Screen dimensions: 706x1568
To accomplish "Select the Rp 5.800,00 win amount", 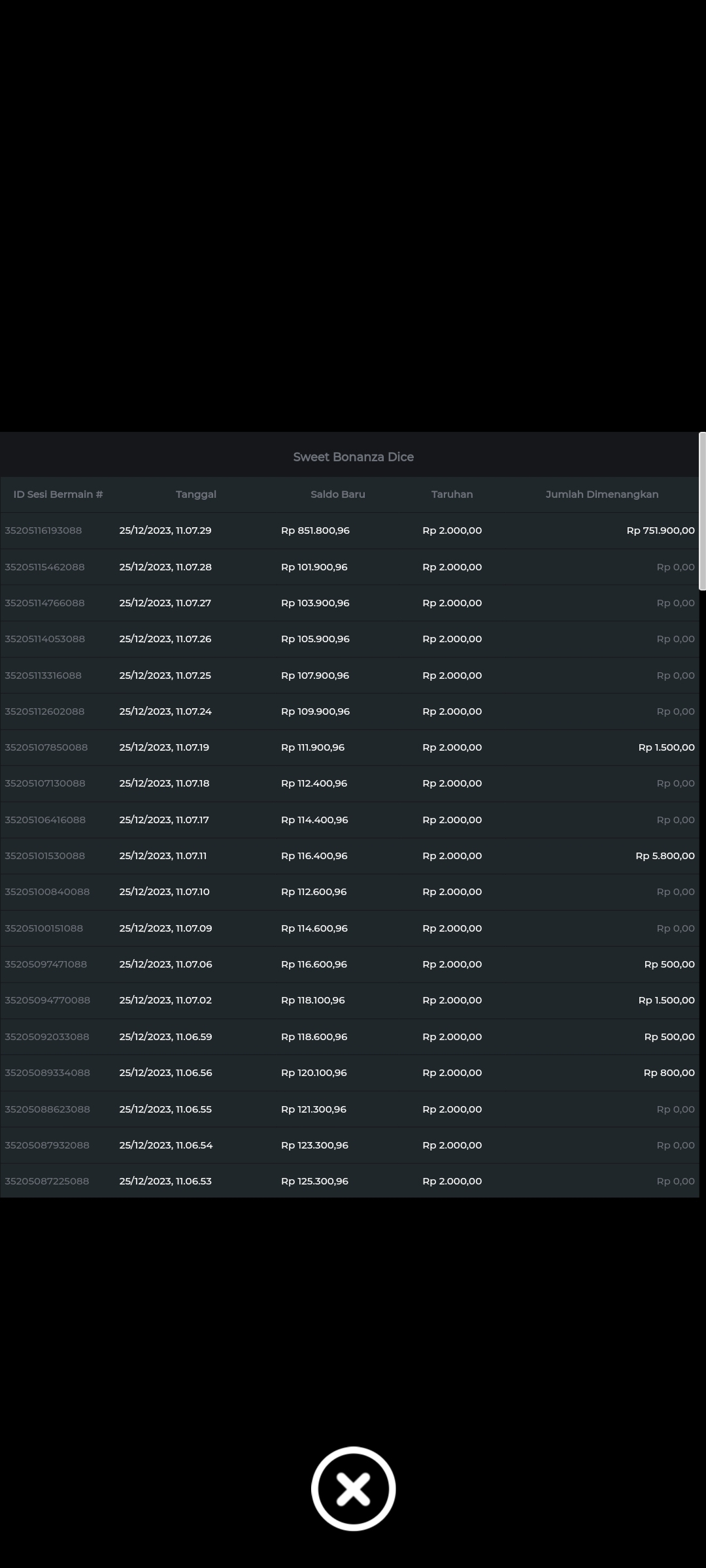I will coord(665,856).
